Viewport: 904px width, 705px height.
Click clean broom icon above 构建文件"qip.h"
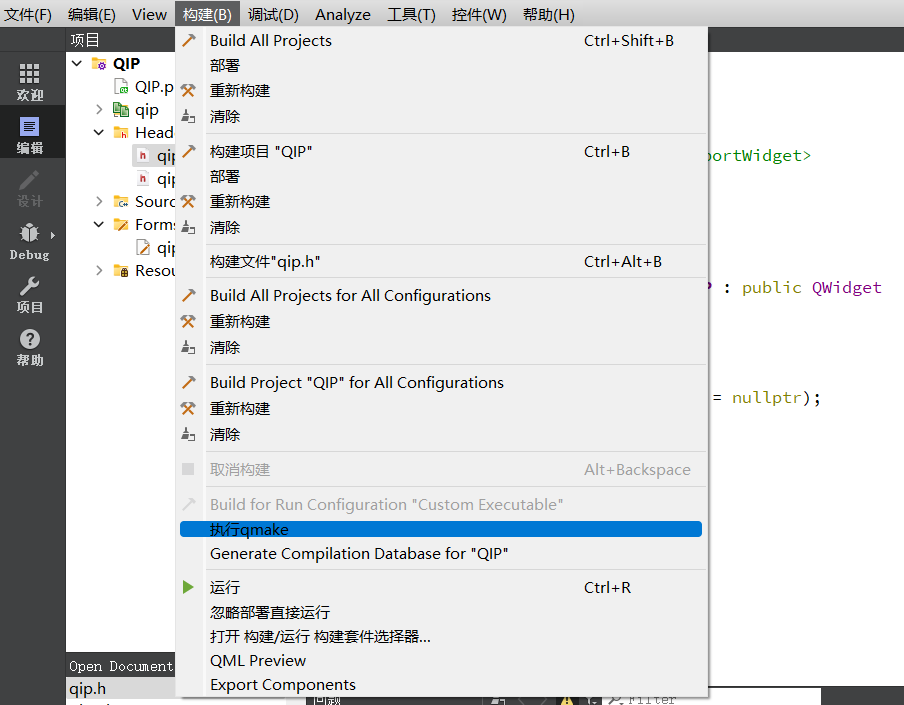pyautogui.click(x=188, y=227)
